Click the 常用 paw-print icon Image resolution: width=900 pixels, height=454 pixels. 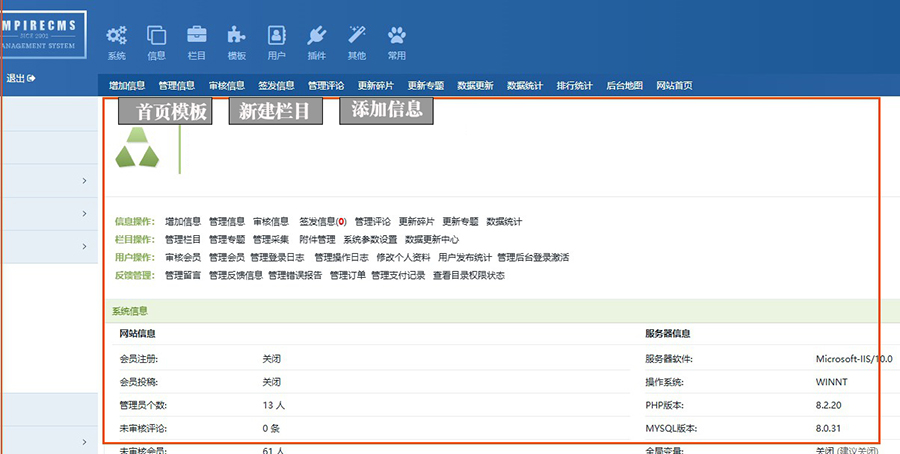pos(397,37)
